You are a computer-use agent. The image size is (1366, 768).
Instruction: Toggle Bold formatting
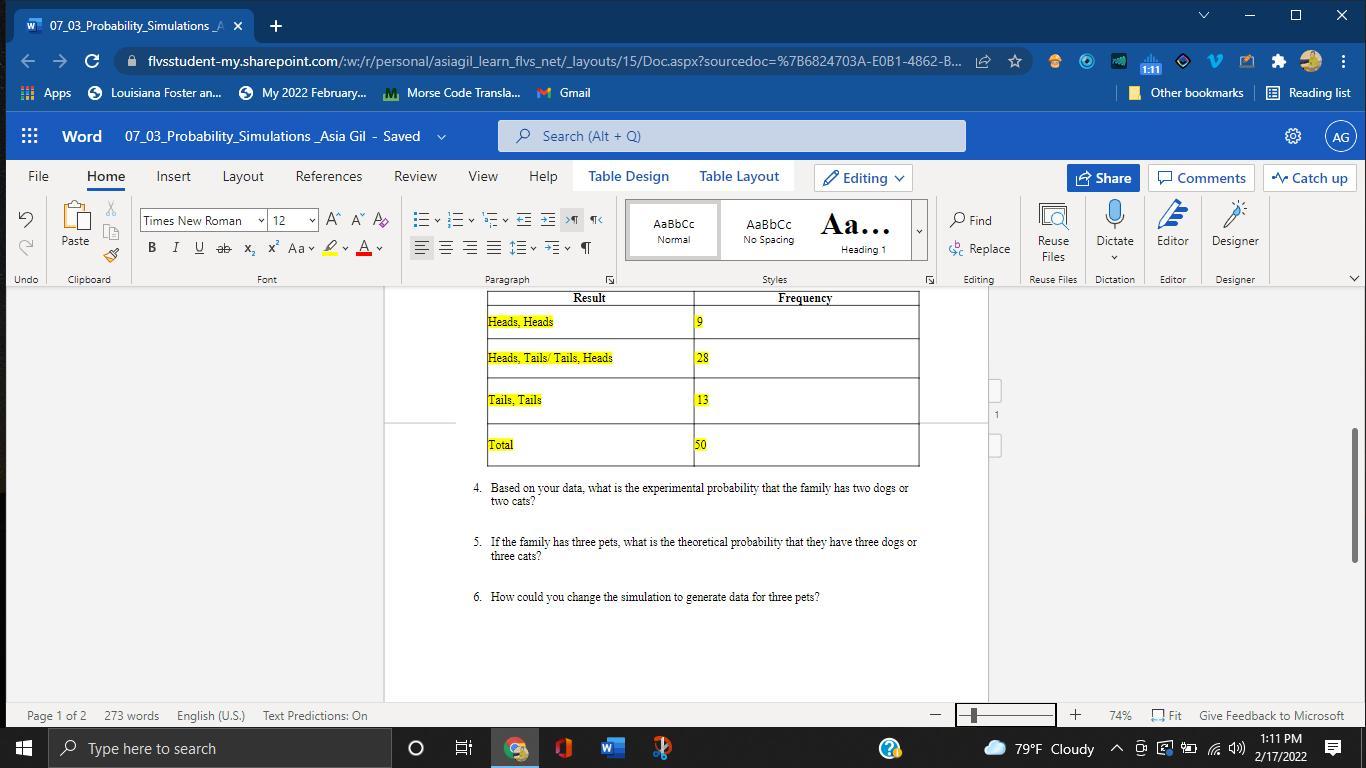coord(152,248)
